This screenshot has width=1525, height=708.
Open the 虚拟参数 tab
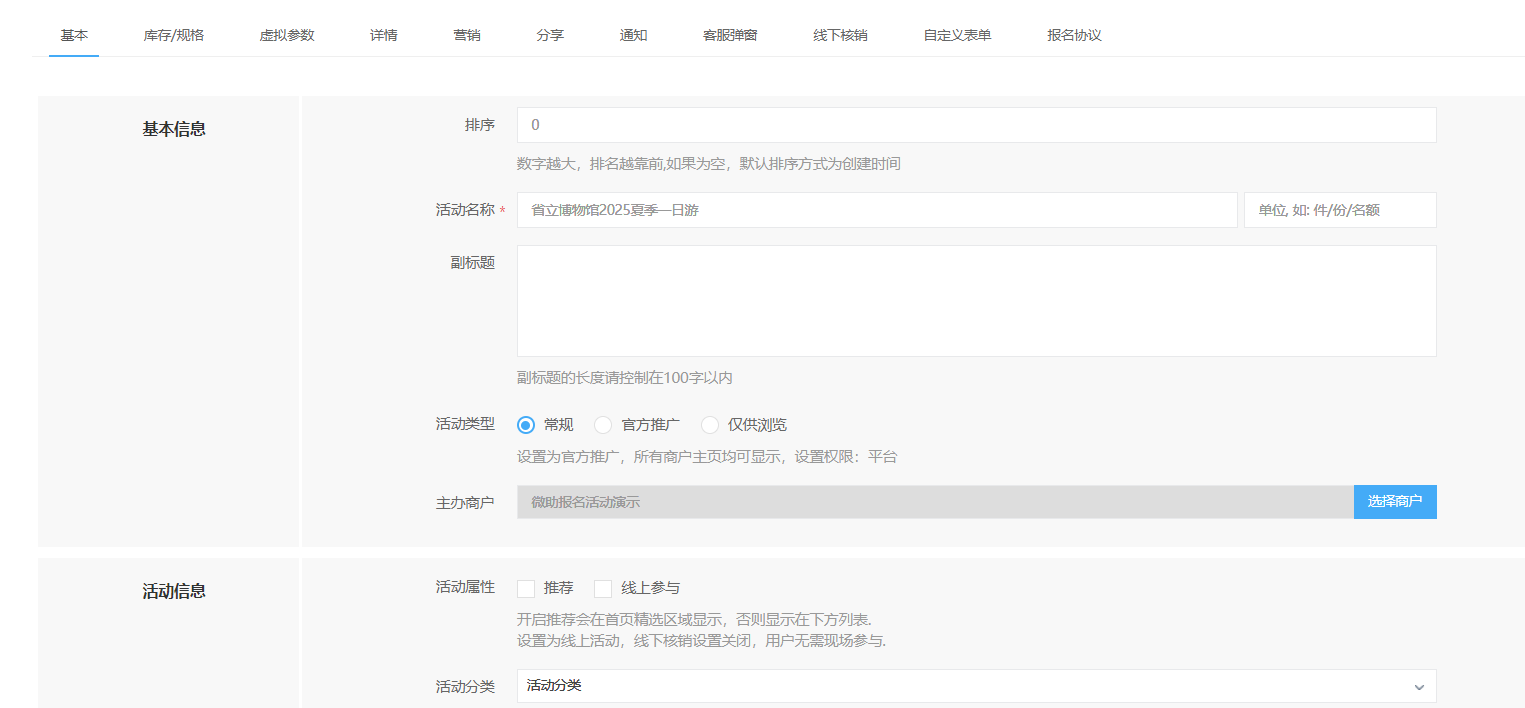click(288, 34)
